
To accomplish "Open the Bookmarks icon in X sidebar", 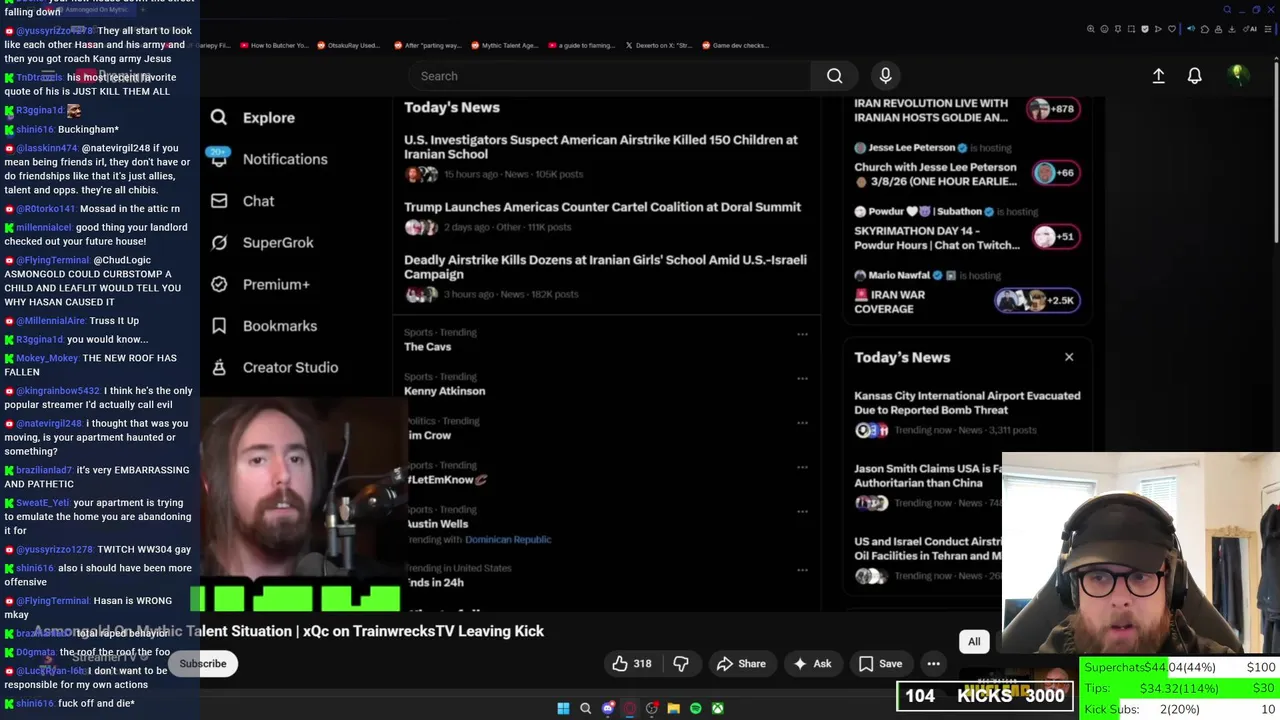I will pyautogui.click(x=219, y=326).
